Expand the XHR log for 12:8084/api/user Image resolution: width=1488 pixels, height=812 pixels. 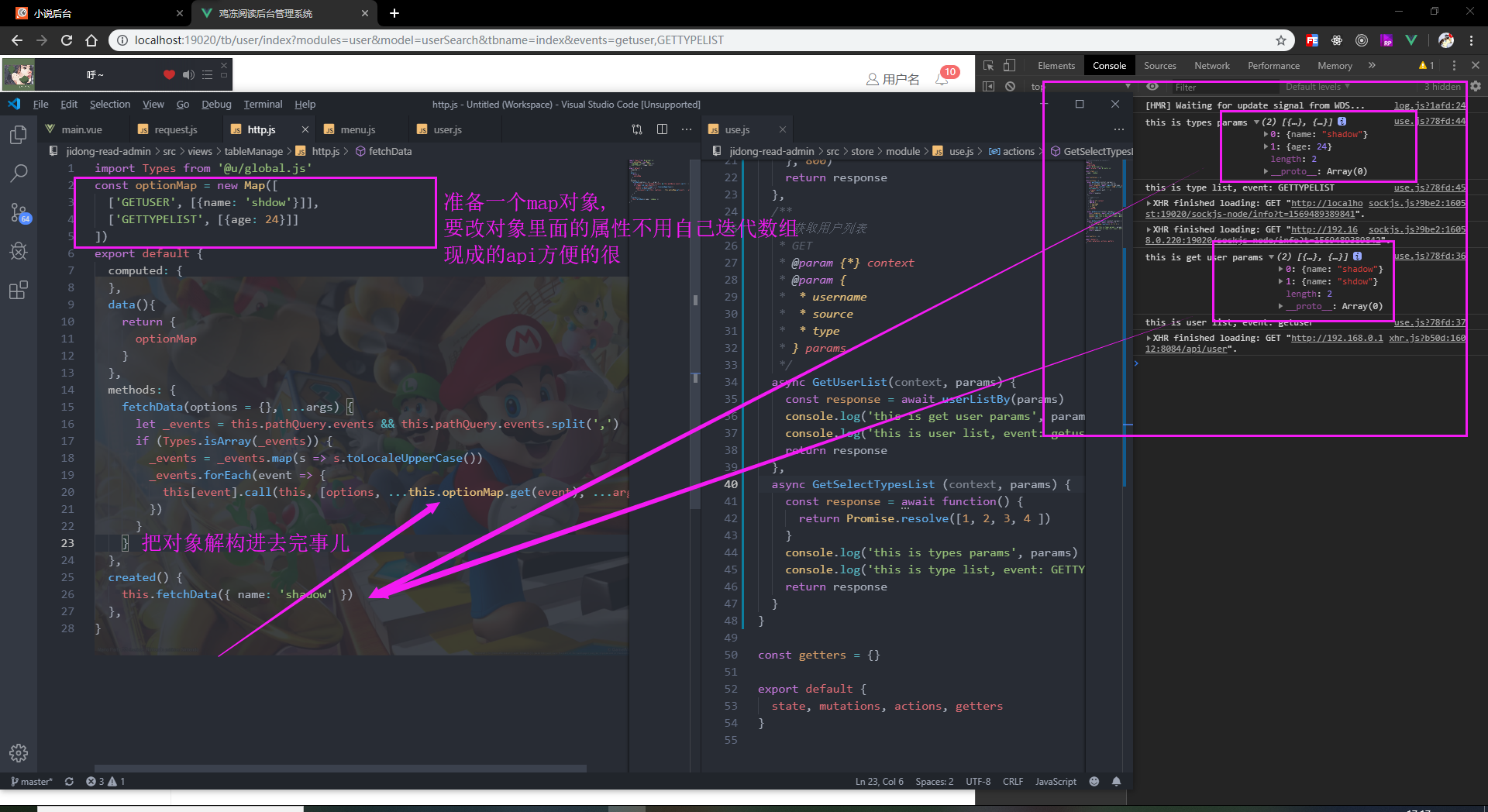(x=1149, y=338)
